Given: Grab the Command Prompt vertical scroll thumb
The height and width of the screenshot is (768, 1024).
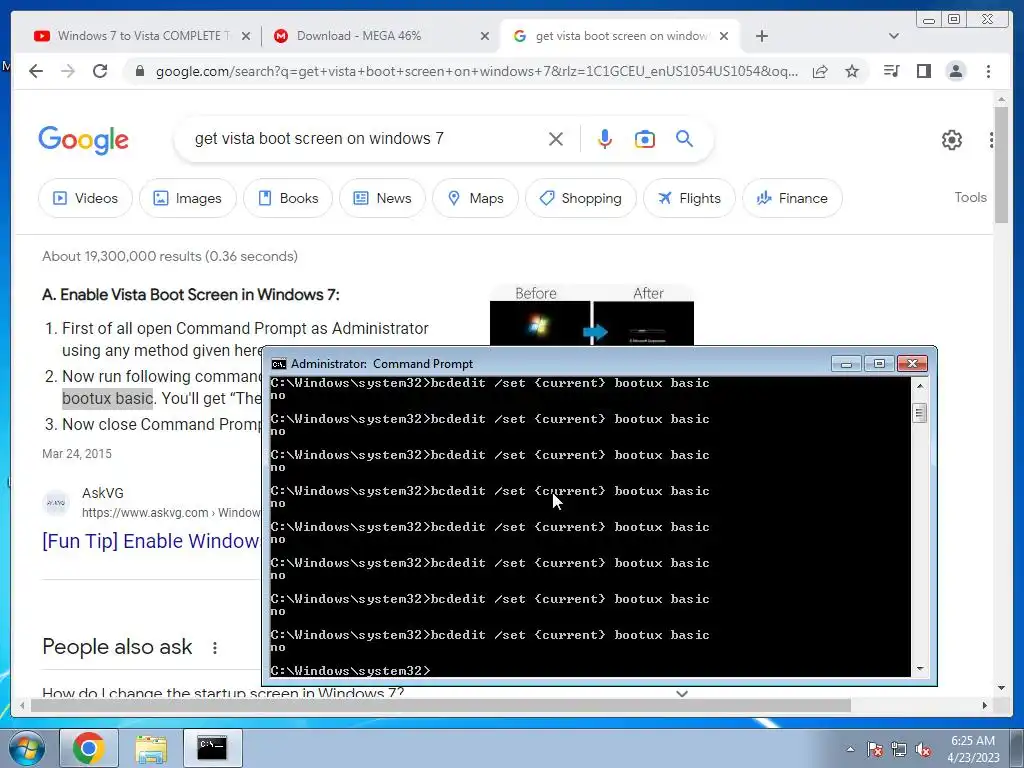Looking at the screenshot, I should point(920,413).
